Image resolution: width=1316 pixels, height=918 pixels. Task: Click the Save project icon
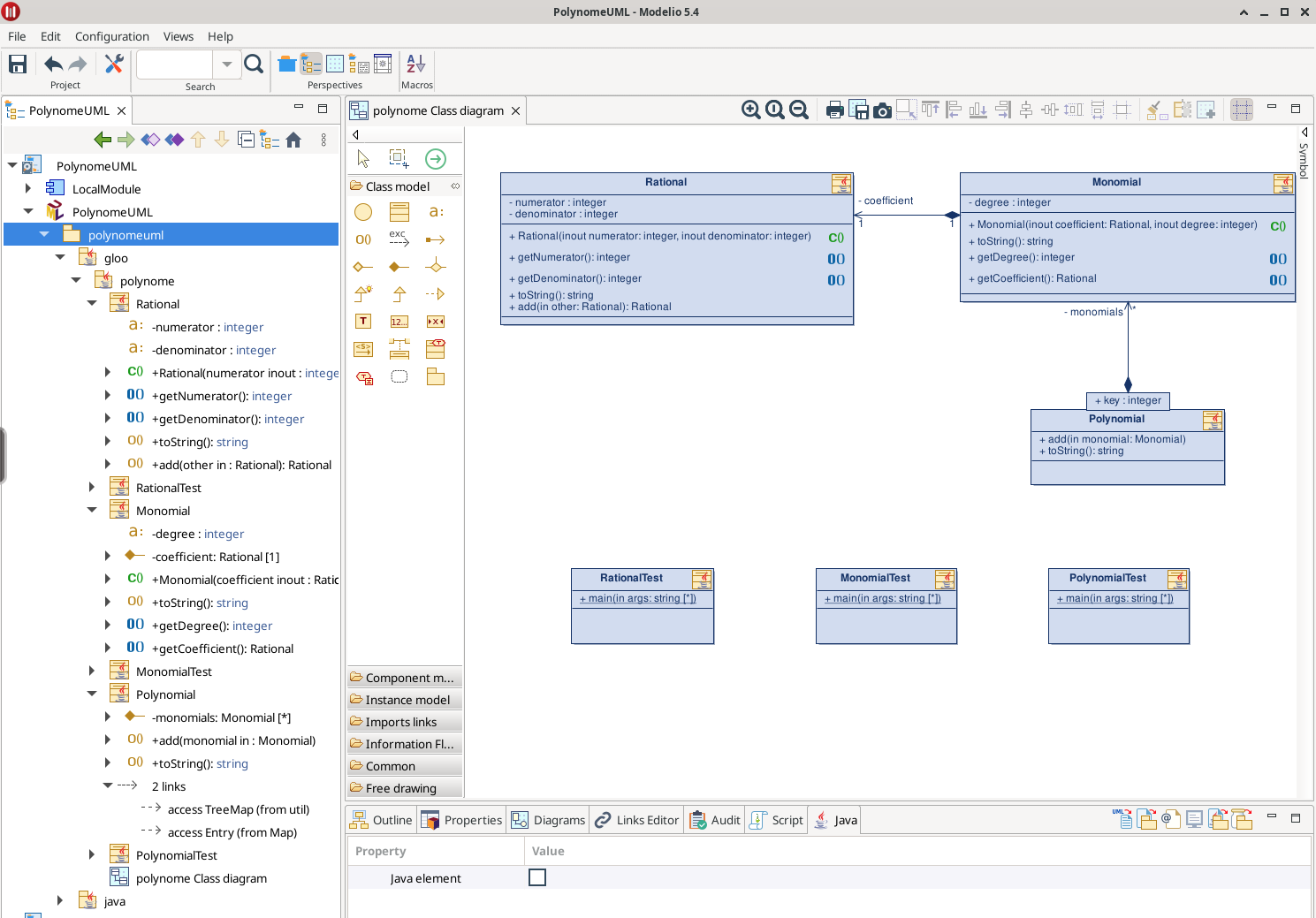[x=18, y=64]
